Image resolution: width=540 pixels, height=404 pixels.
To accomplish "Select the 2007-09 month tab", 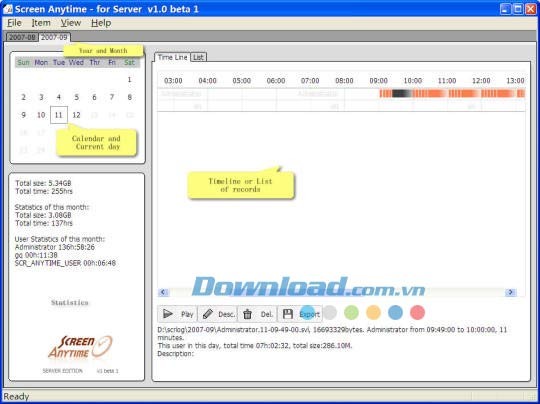I will click(54, 37).
